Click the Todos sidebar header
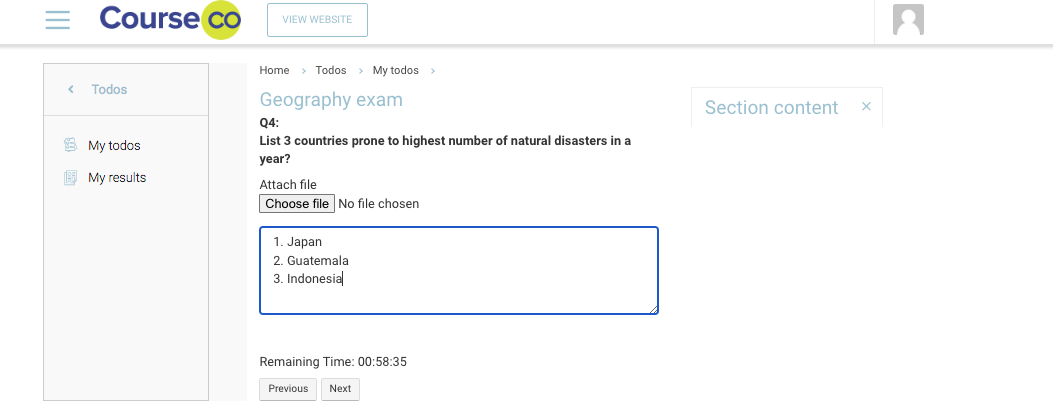Viewport: 1053px width, 409px height. point(109,90)
